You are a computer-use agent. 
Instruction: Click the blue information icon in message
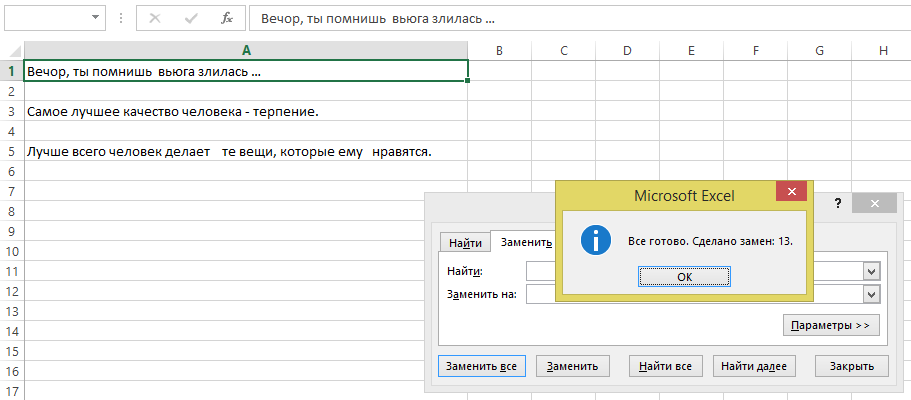[x=596, y=240]
